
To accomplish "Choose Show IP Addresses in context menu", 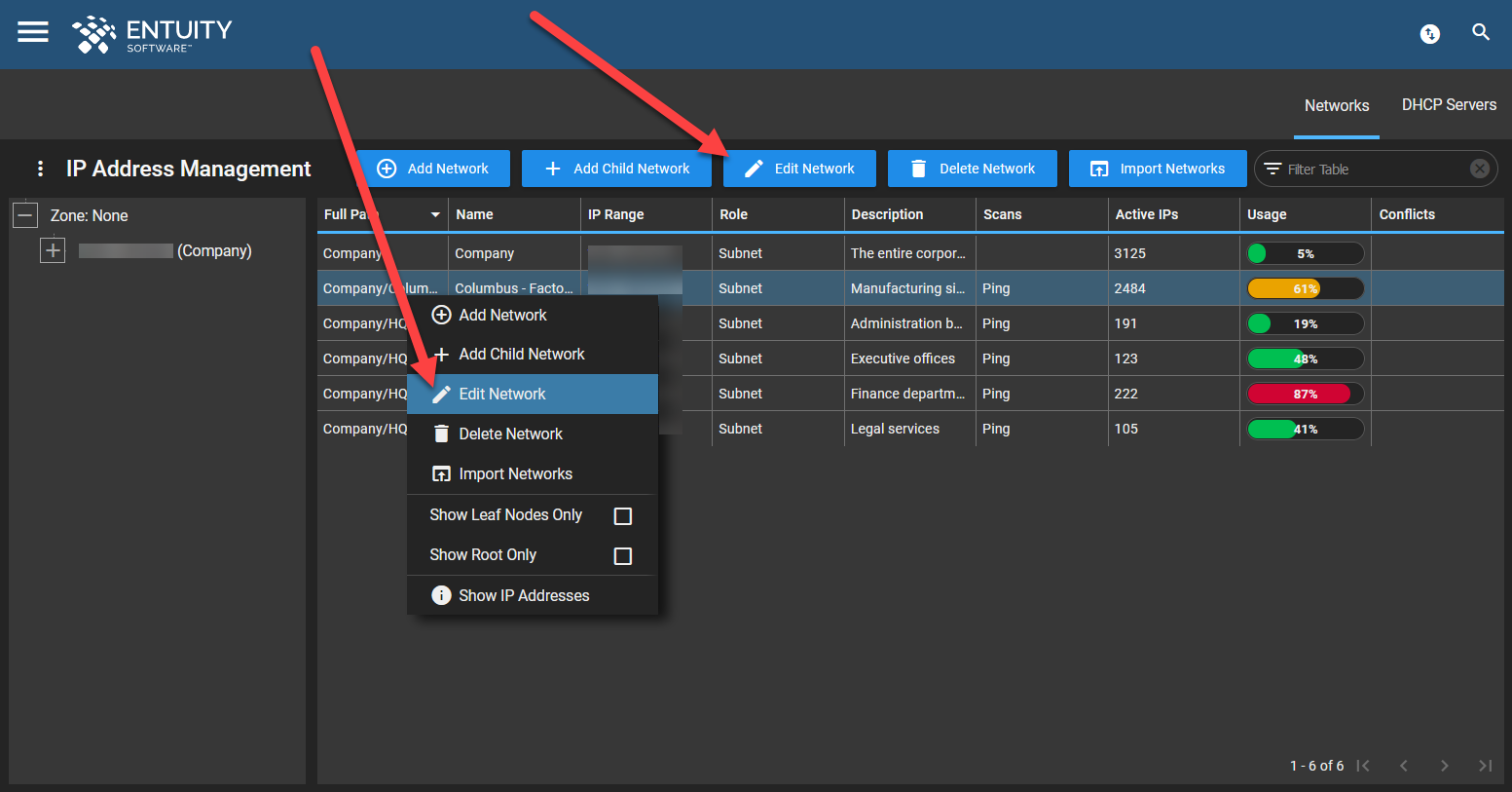I will (x=533, y=595).
